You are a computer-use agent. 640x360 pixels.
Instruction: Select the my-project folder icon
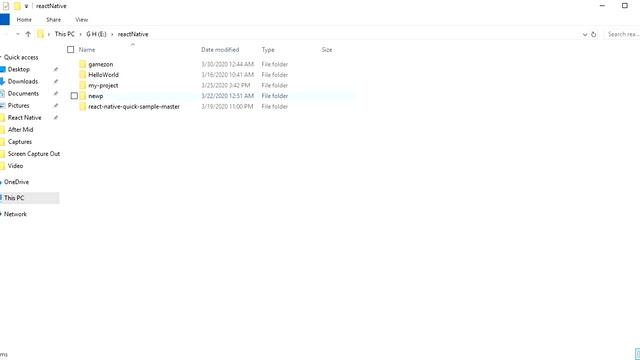click(x=83, y=85)
